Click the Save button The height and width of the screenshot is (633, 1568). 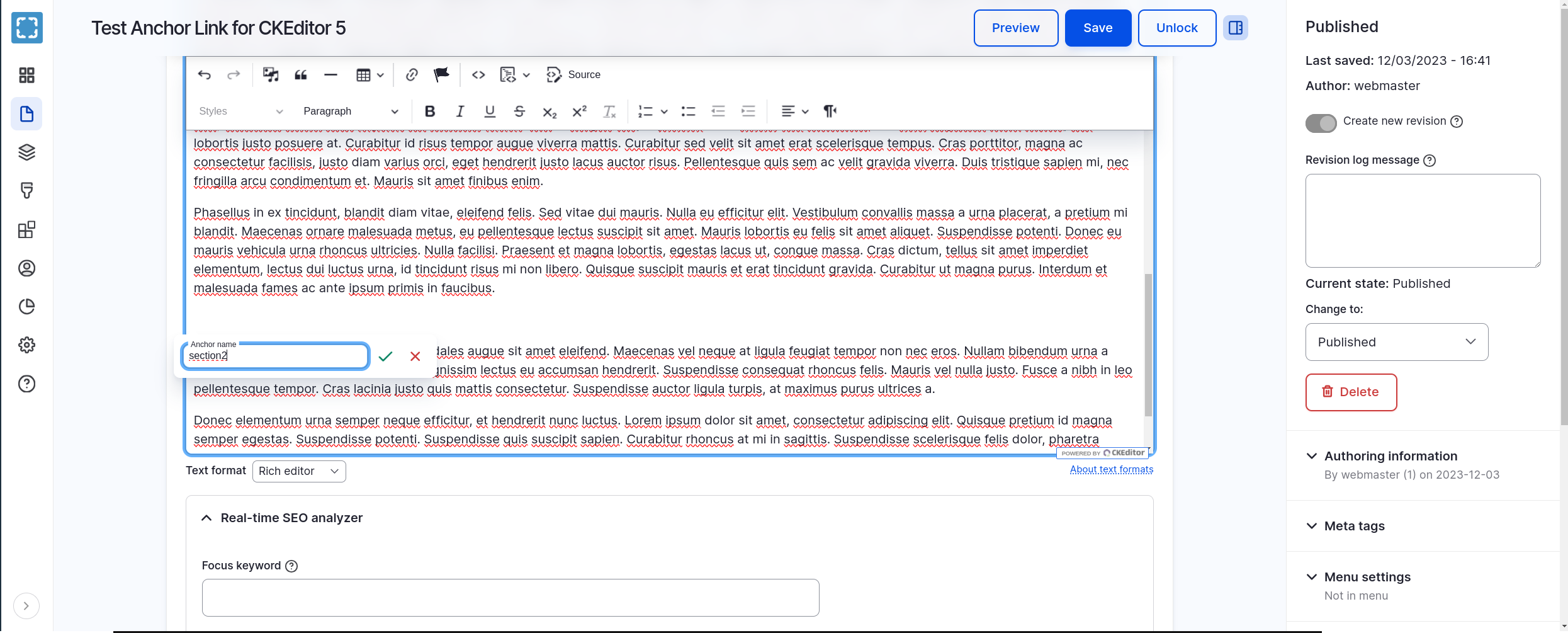pyautogui.click(x=1097, y=28)
